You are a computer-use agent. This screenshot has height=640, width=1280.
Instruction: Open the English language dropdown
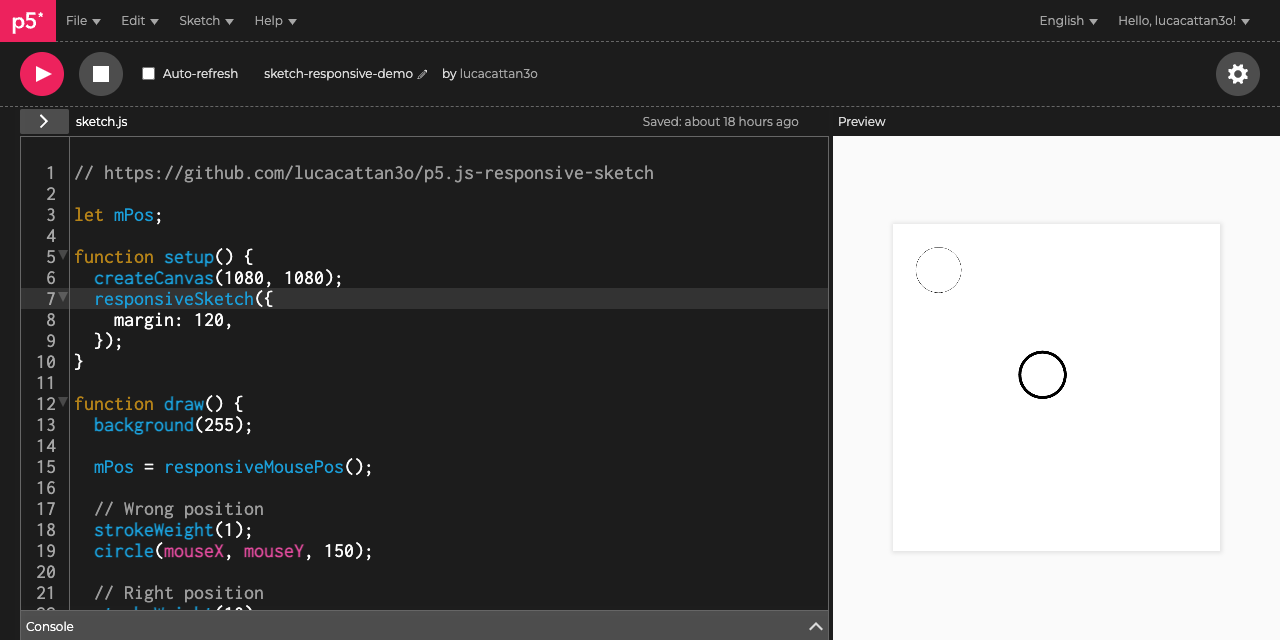(x=1066, y=20)
